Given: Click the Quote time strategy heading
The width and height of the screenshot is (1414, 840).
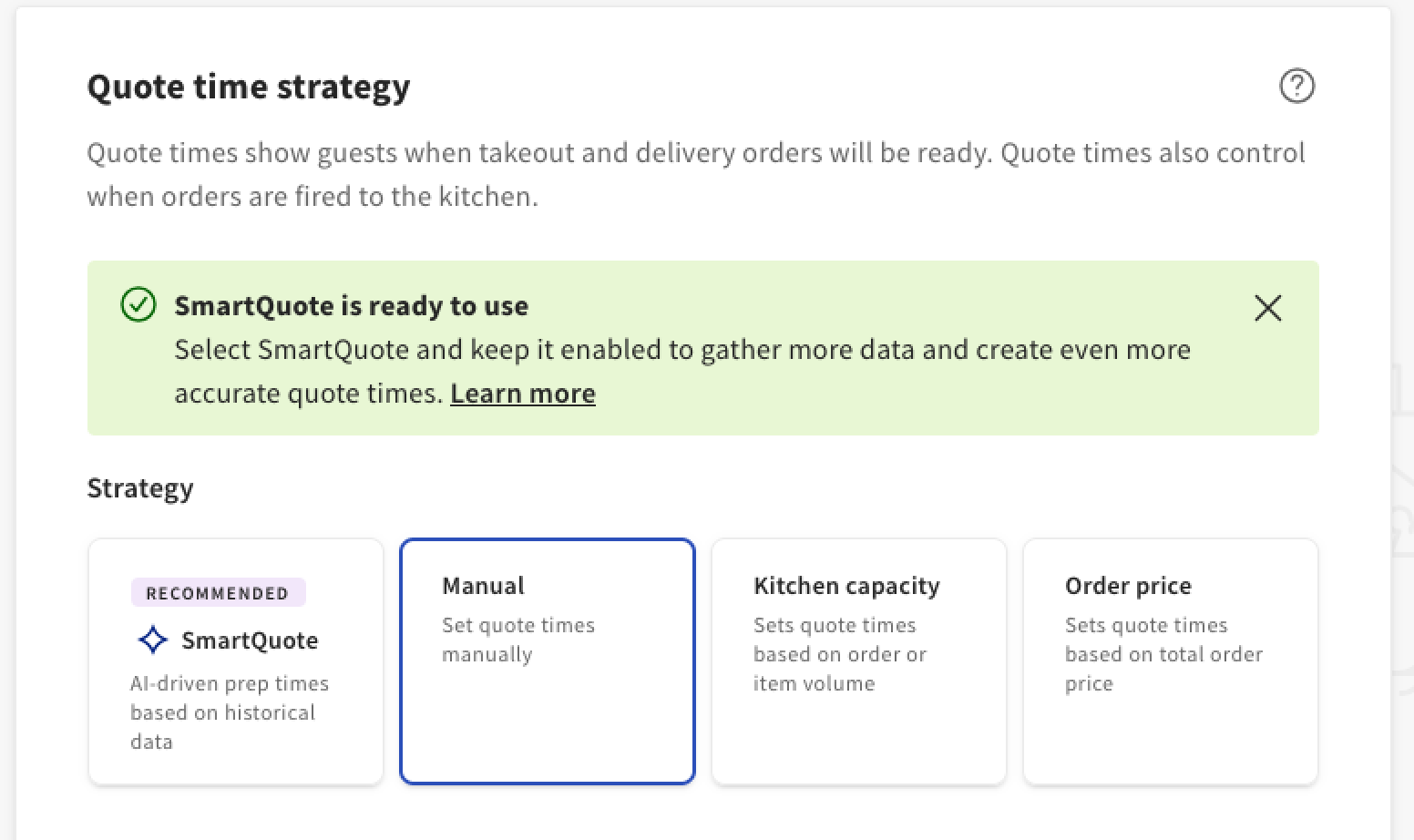Looking at the screenshot, I should (x=248, y=87).
